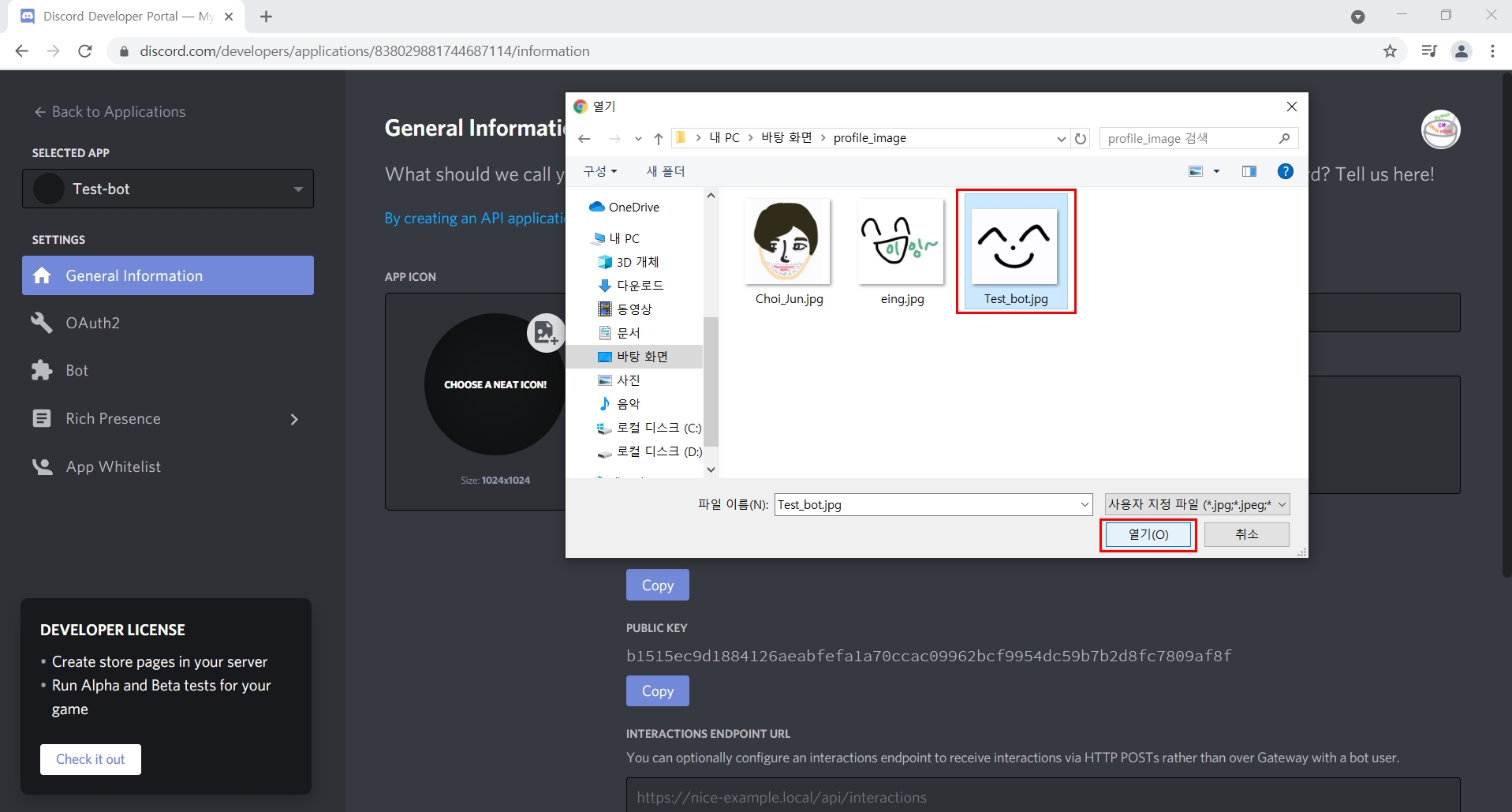The image size is (1512, 812).
Task: Open the 3D 개체 folder
Action: tap(629, 262)
